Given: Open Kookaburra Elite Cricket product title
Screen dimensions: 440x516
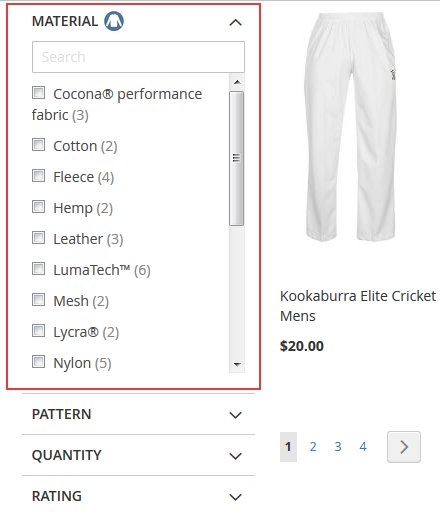Looking at the screenshot, I should 359,306.
